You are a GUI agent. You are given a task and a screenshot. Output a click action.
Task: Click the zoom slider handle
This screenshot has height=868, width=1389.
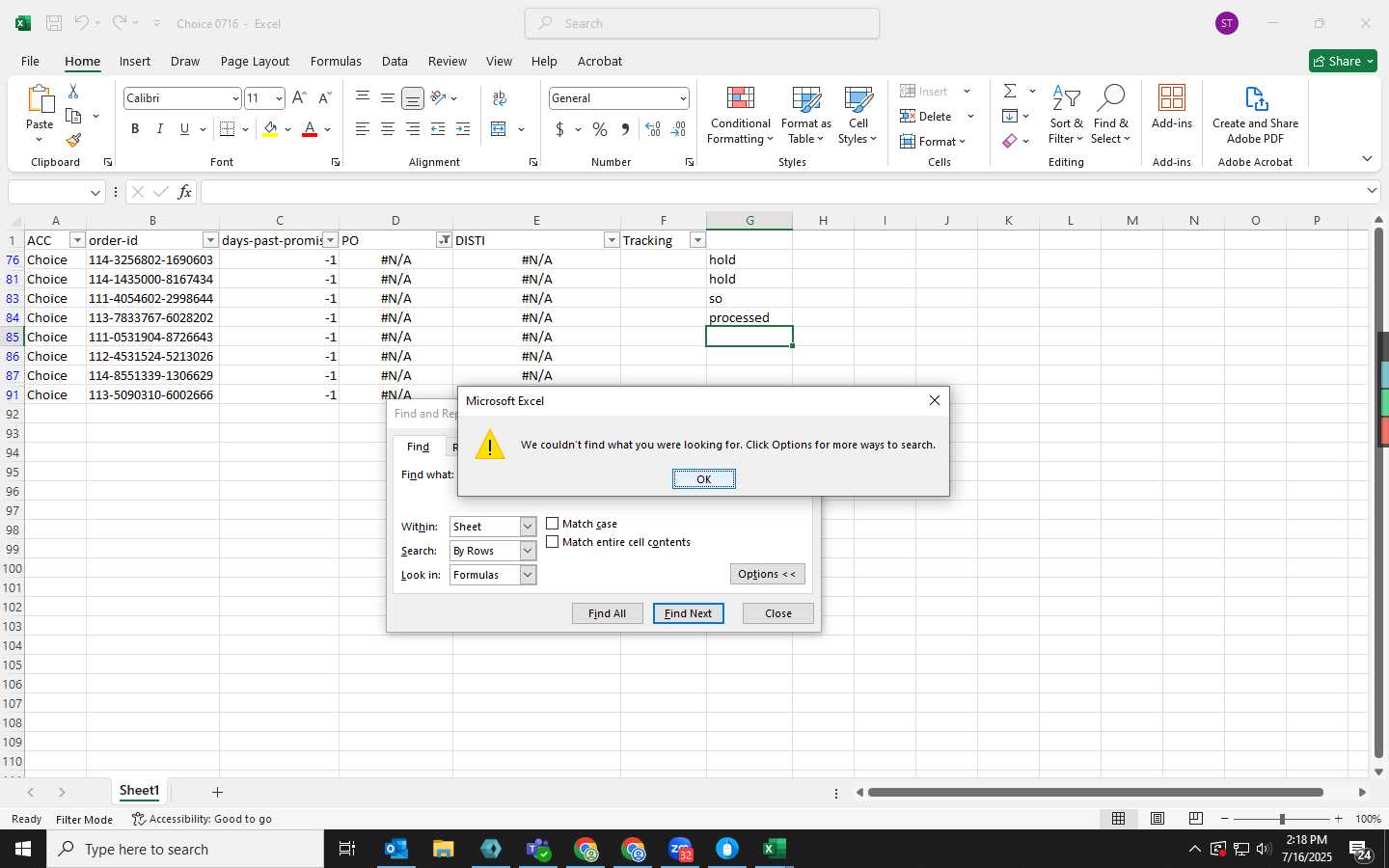click(1282, 819)
